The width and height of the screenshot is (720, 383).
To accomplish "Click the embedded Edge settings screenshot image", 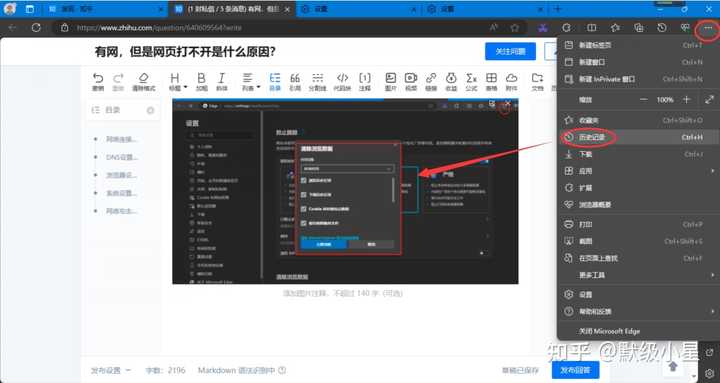I will tap(345, 191).
